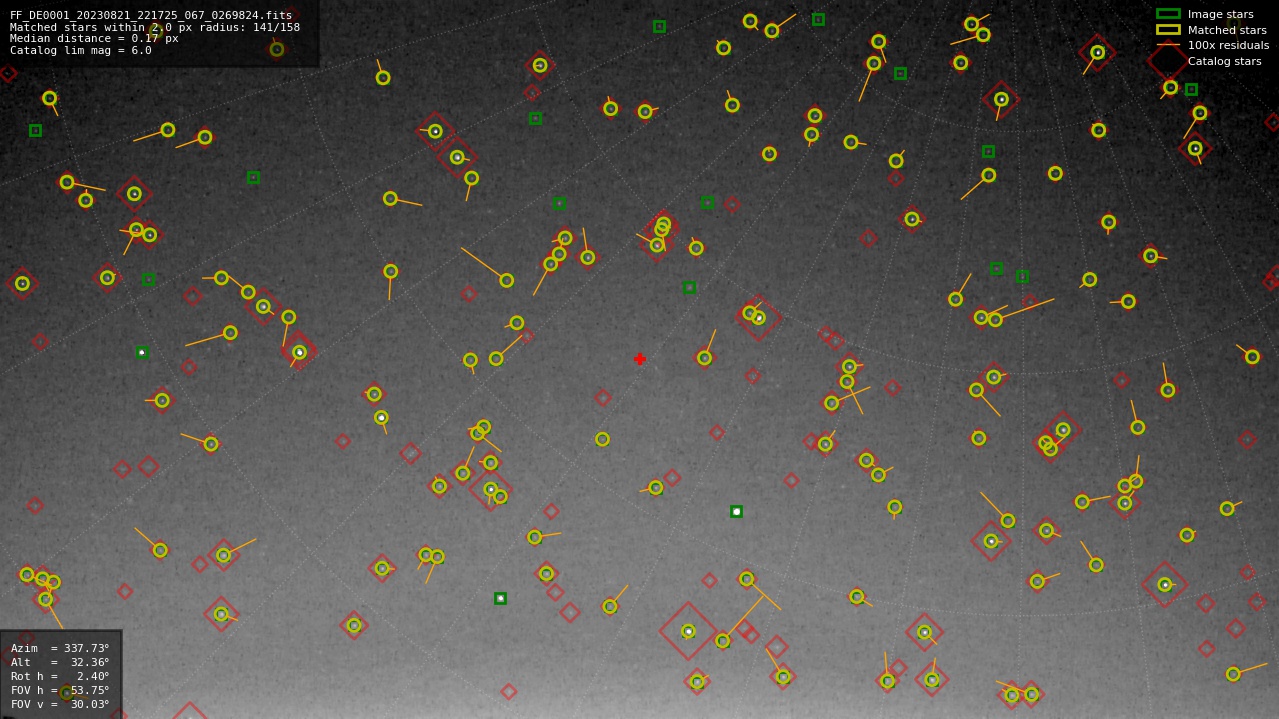Click the FITS file name text line
The image size is (1279, 719).
click(x=151, y=16)
